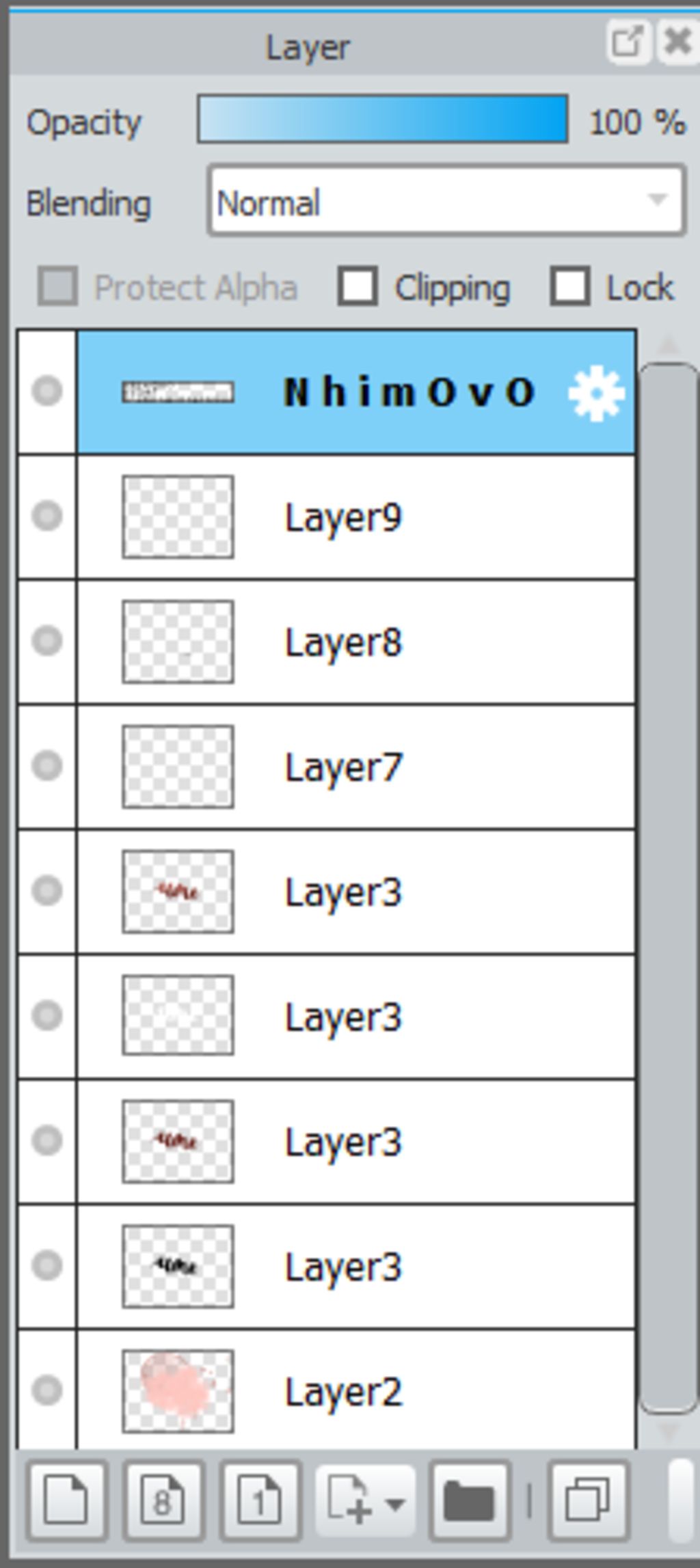700x1568 pixels.
Task: Hide the Layer2 layer
Action: [x=47, y=1390]
